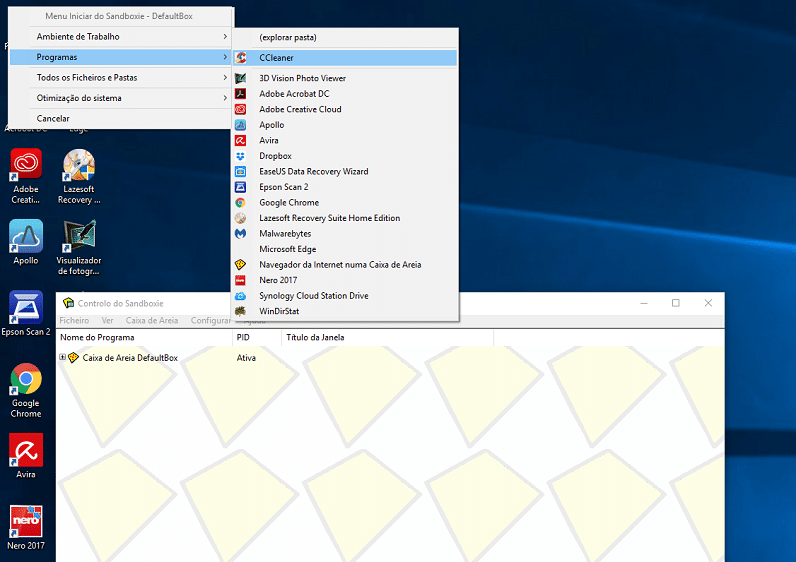
Task: Launch Synology Cloud Station Drive entry
Action: (x=345, y=295)
